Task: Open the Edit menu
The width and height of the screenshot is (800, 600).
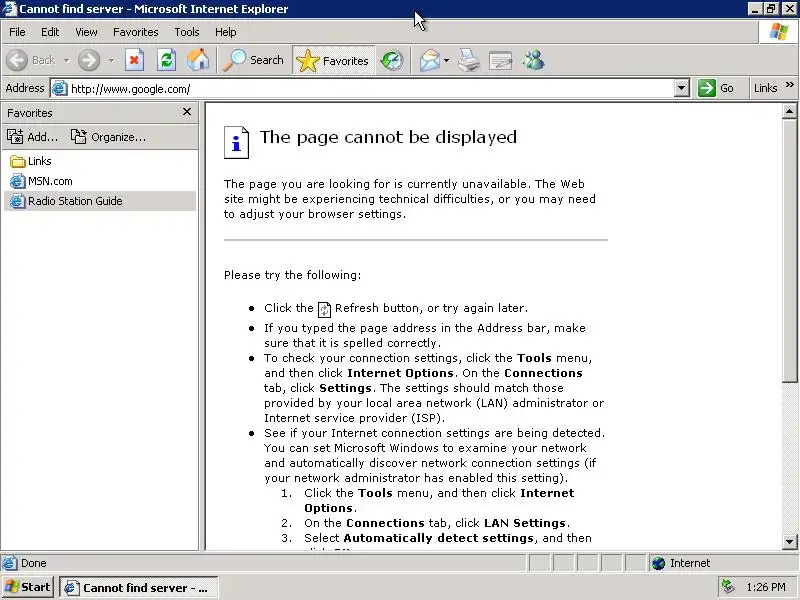Action: coord(50,32)
